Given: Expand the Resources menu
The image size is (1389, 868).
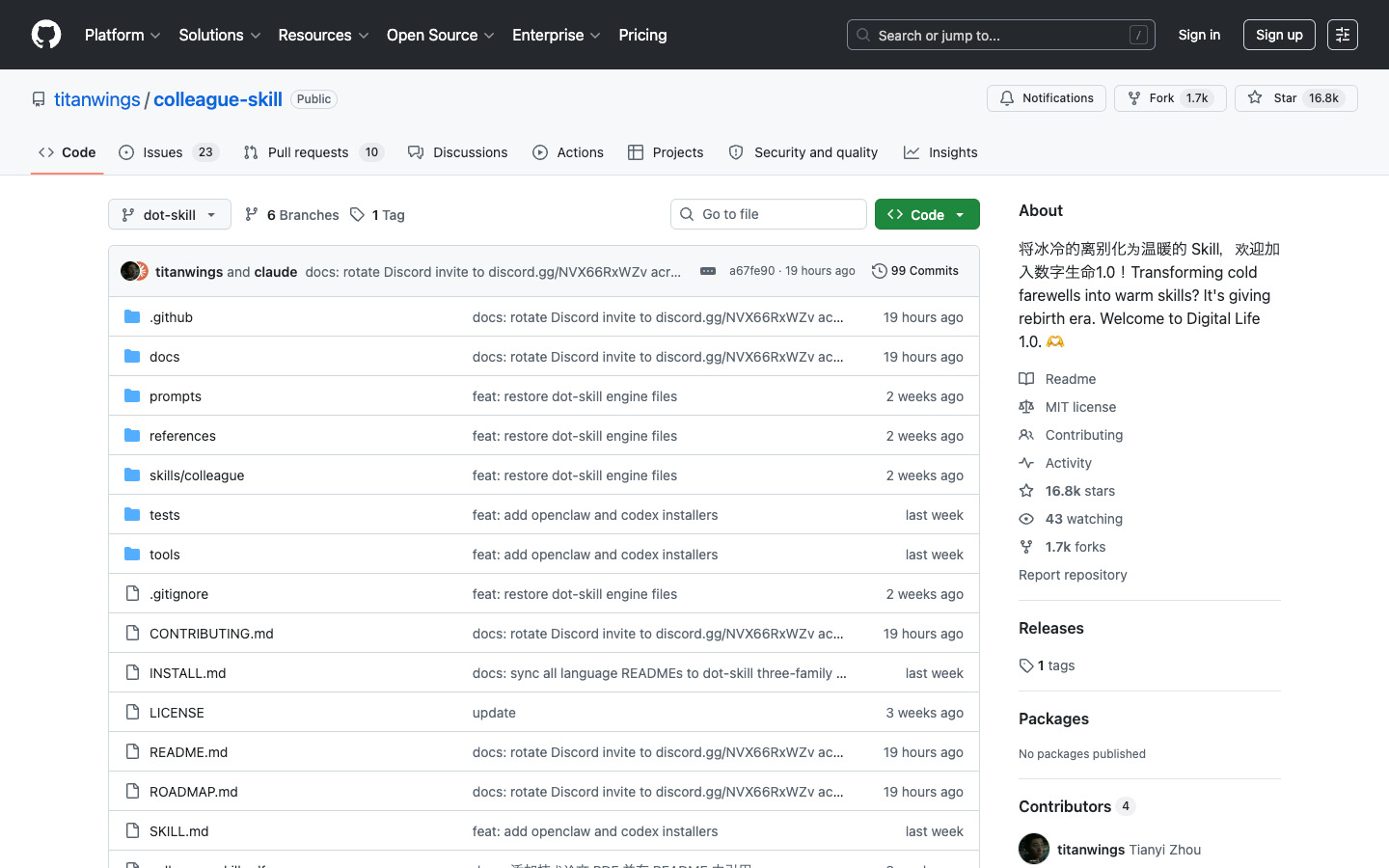Looking at the screenshot, I should (323, 35).
